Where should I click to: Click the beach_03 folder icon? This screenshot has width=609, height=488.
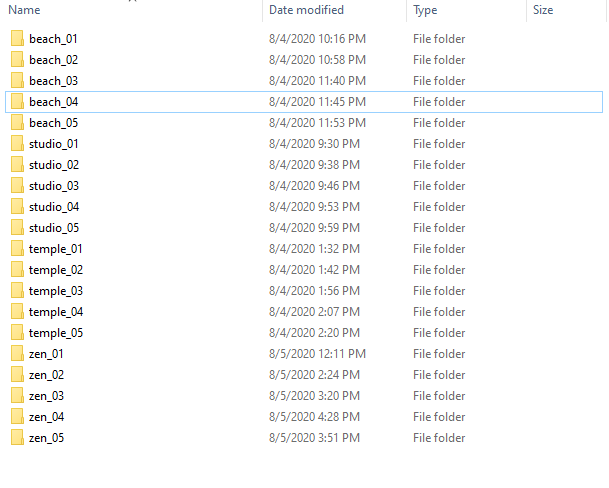point(17,80)
